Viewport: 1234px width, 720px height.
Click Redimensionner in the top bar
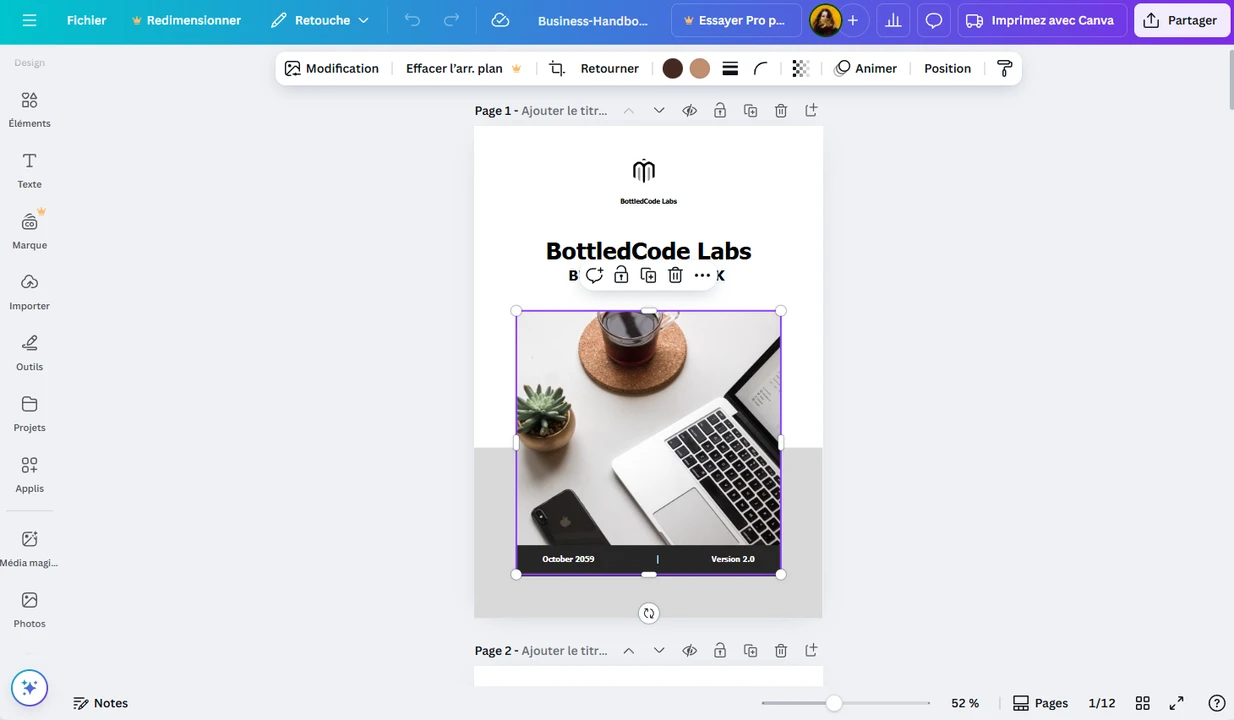[x=186, y=20]
